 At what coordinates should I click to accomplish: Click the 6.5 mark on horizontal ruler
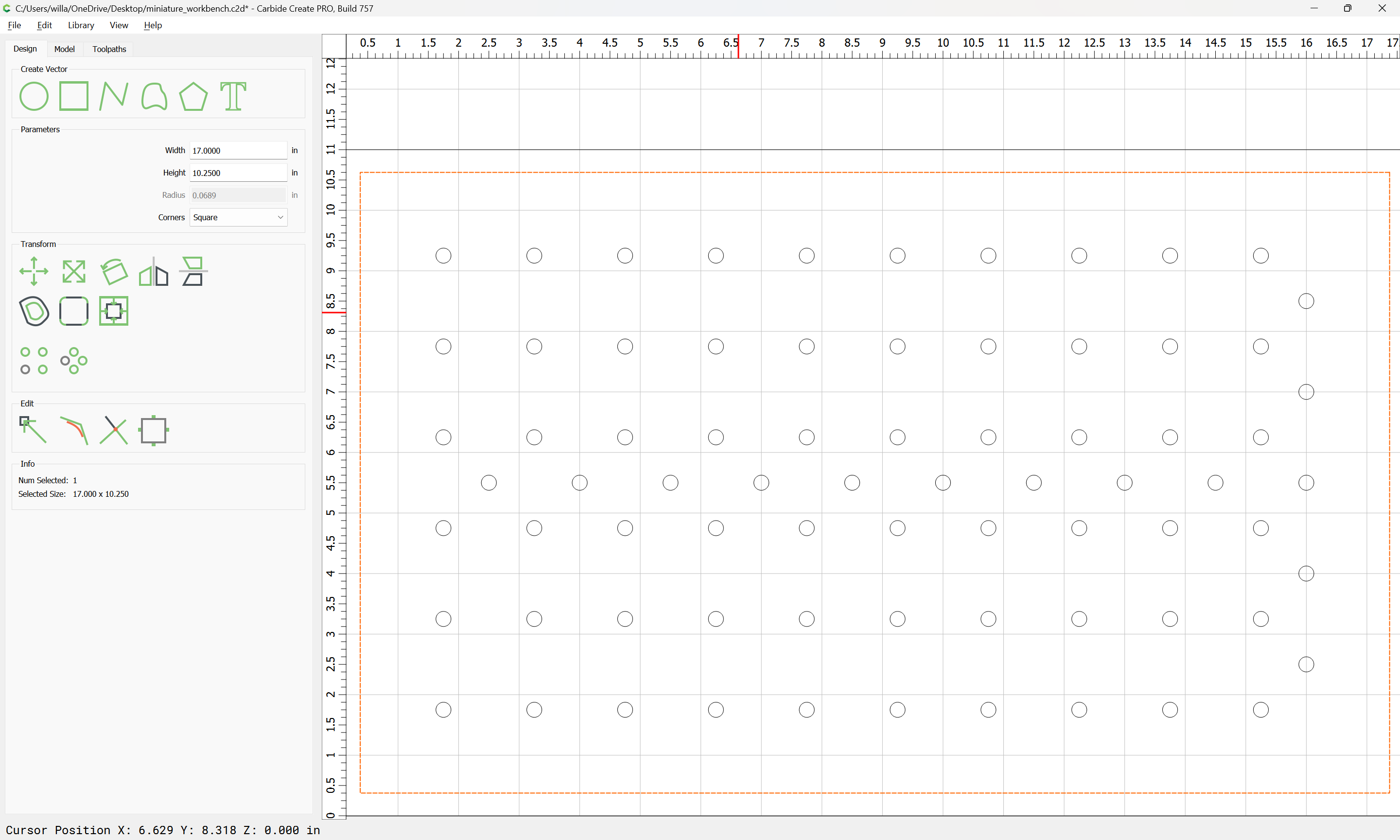pos(731,42)
